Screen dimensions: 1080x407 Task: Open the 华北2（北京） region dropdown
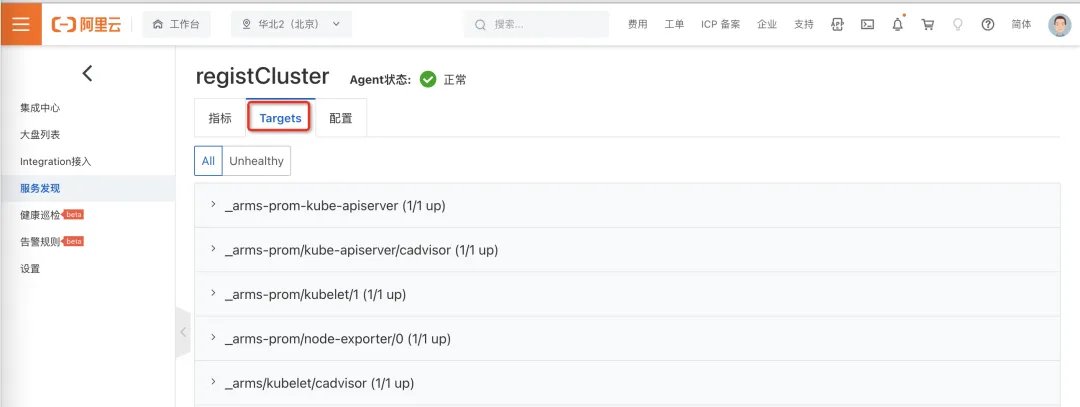click(291, 24)
